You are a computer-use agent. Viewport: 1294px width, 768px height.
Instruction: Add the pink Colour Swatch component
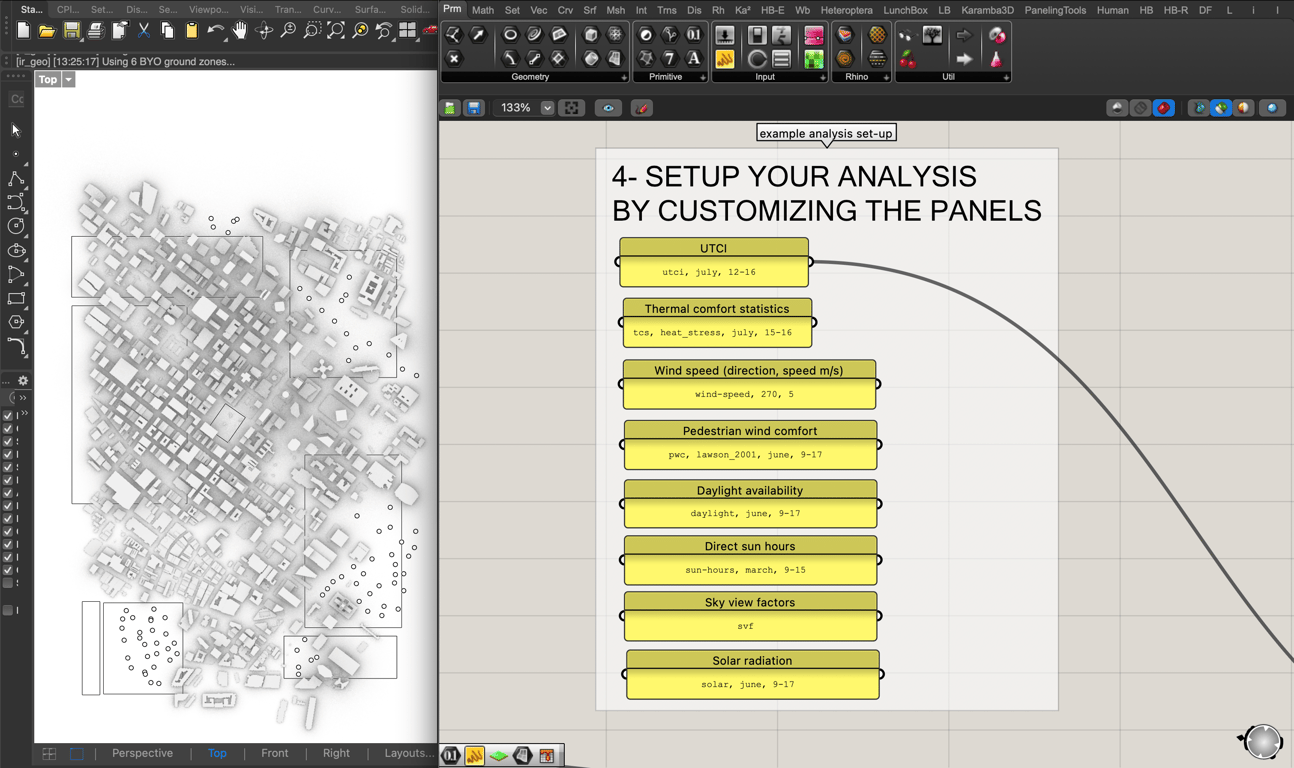click(x=814, y=35)
